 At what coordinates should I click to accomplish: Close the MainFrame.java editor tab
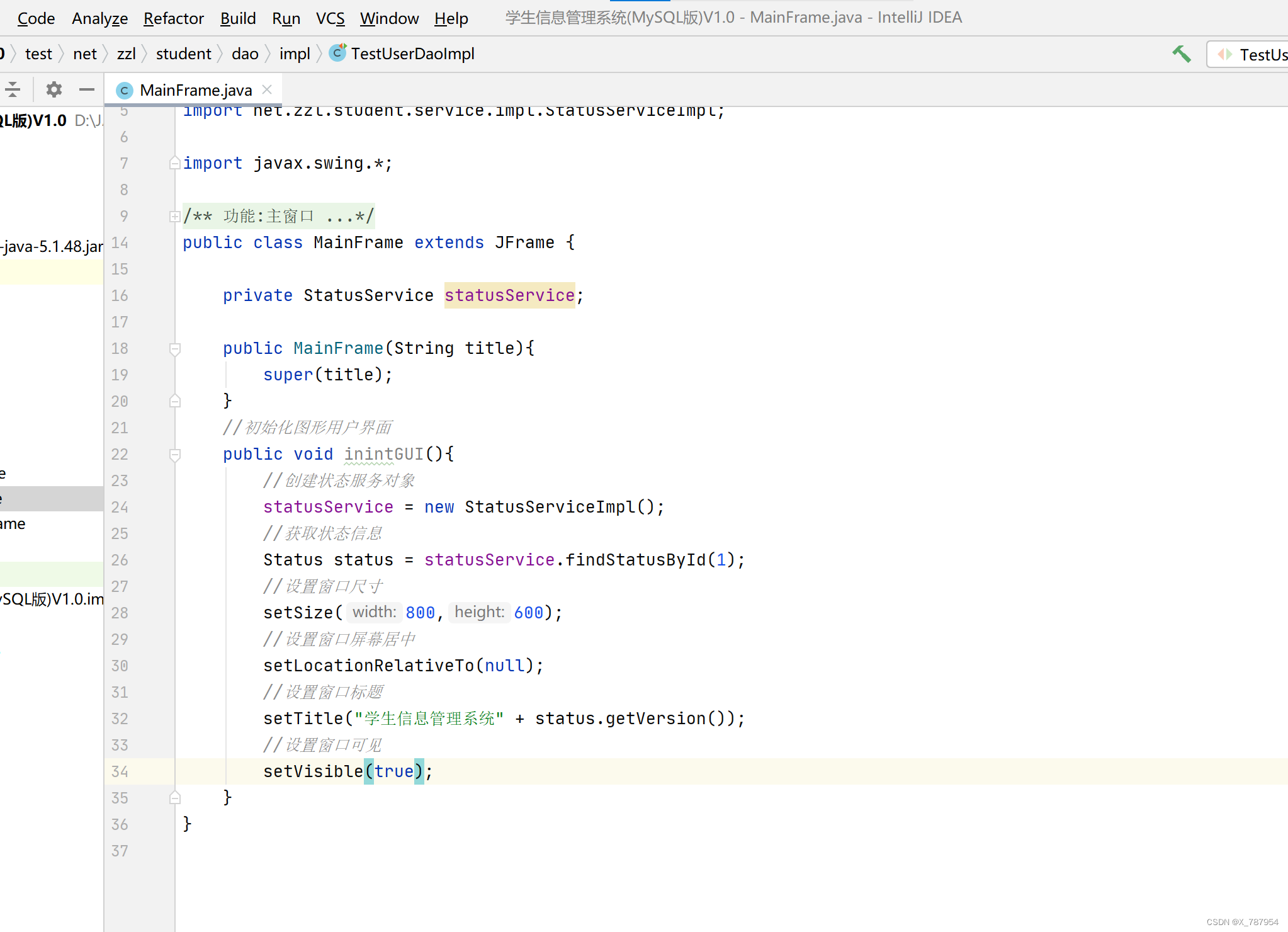pos(267,89)
